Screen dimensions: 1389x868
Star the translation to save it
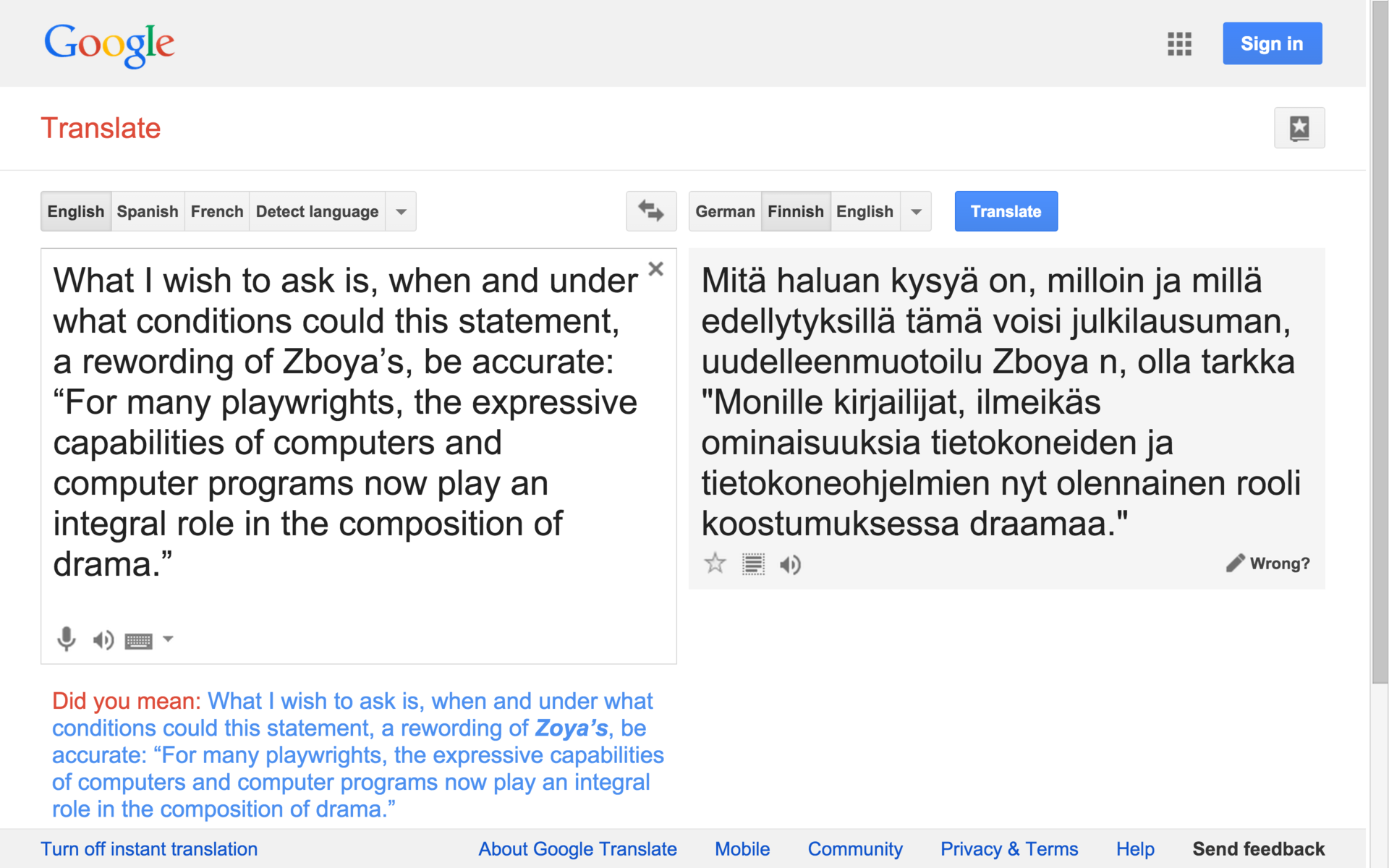pos(715,563)
